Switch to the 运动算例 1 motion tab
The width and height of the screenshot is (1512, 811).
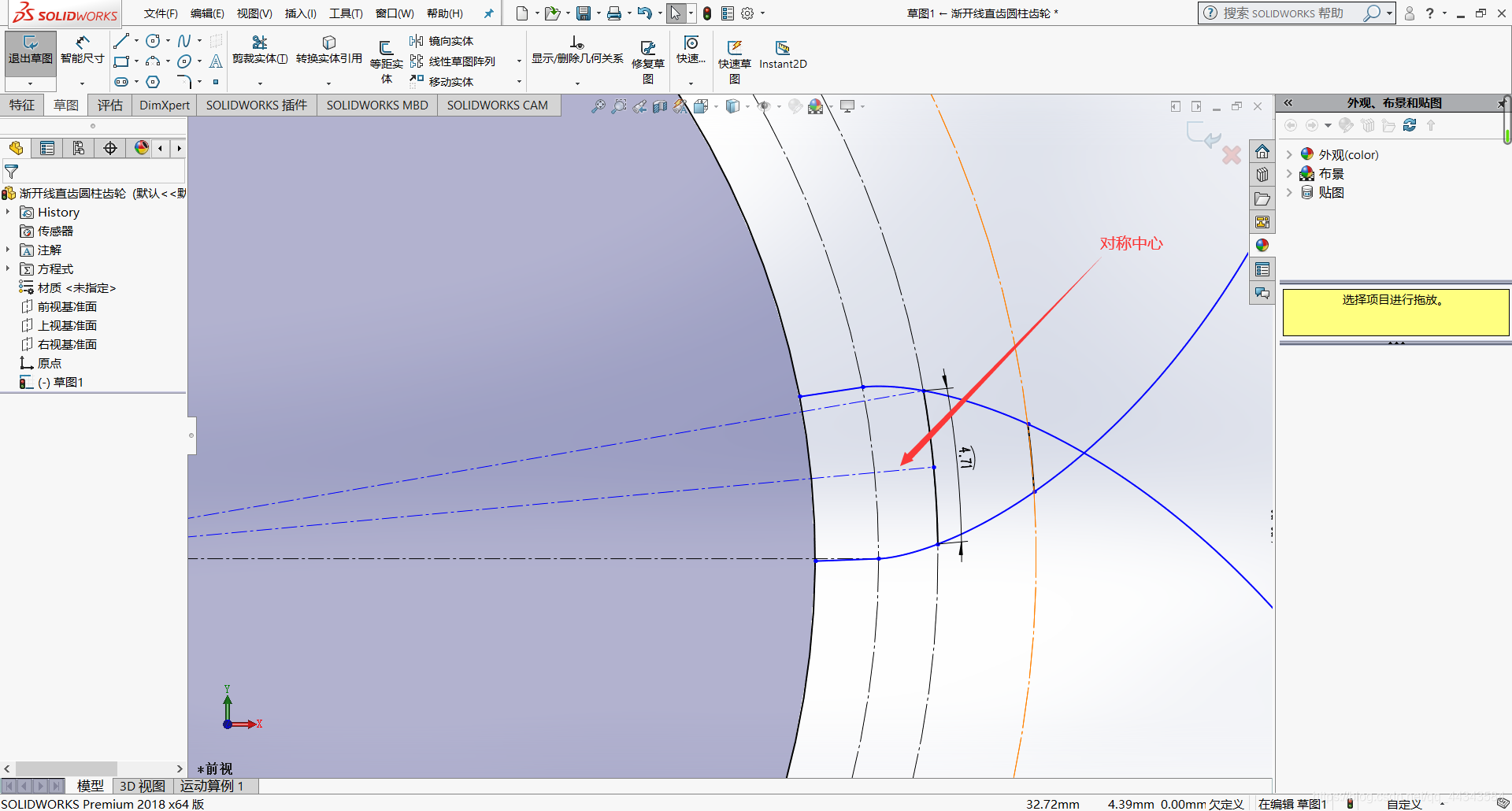click(x=212, y=786)
